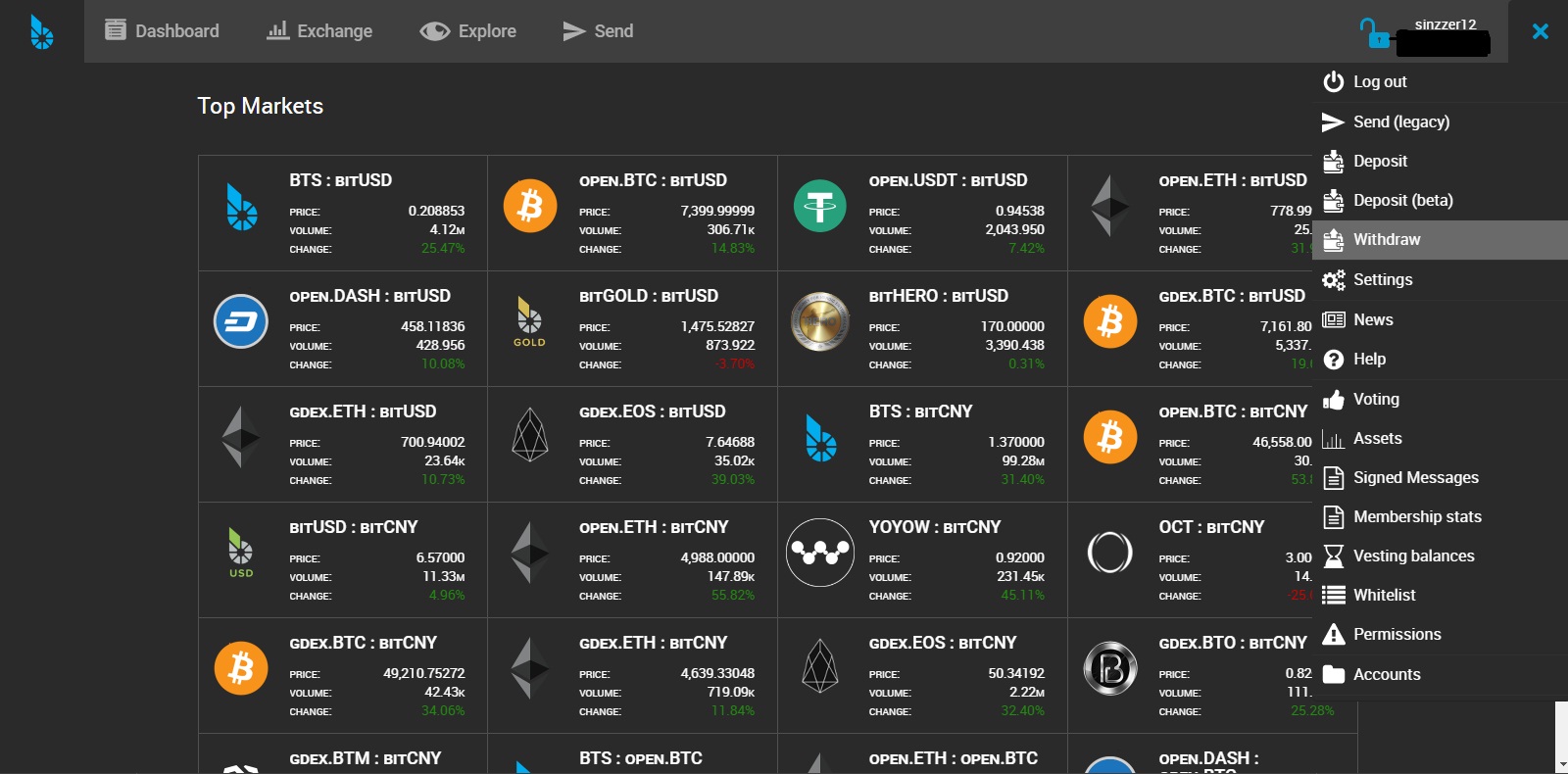Click the Dash logo for OPEN.DASH : bitUSD
The width and height of the screenshot is (1568, 774).
(x=241, y=321)
